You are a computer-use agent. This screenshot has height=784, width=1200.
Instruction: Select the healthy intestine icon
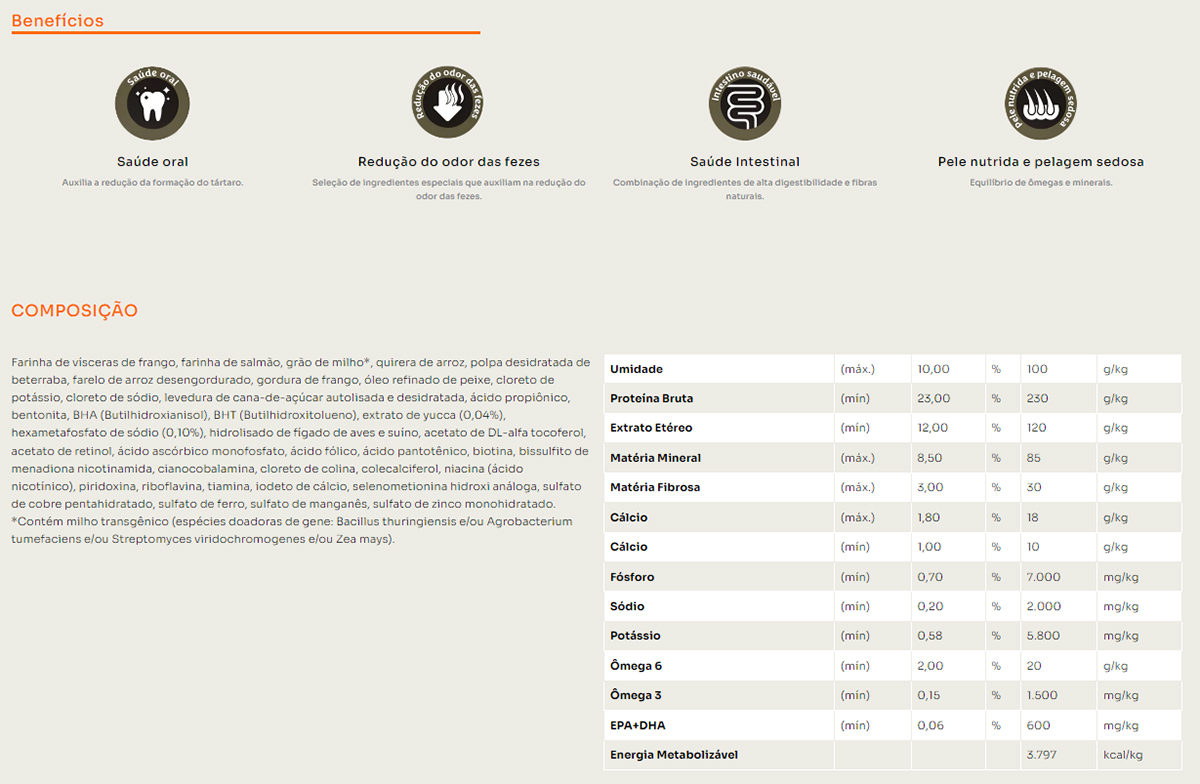coord(745,103)
